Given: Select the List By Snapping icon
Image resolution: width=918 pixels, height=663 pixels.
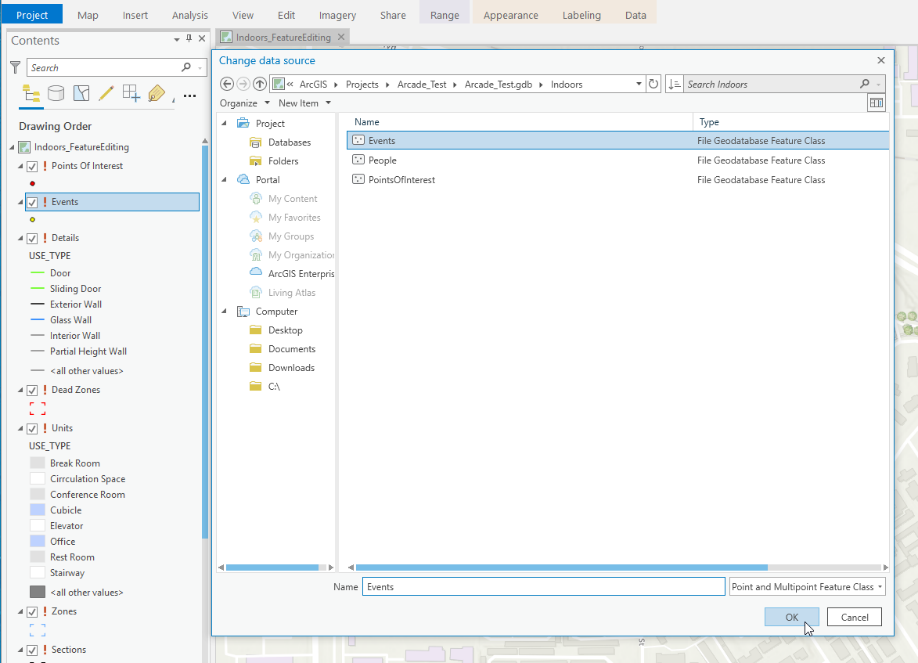Looking at the screenshot, I should click(x=131, y=94).
